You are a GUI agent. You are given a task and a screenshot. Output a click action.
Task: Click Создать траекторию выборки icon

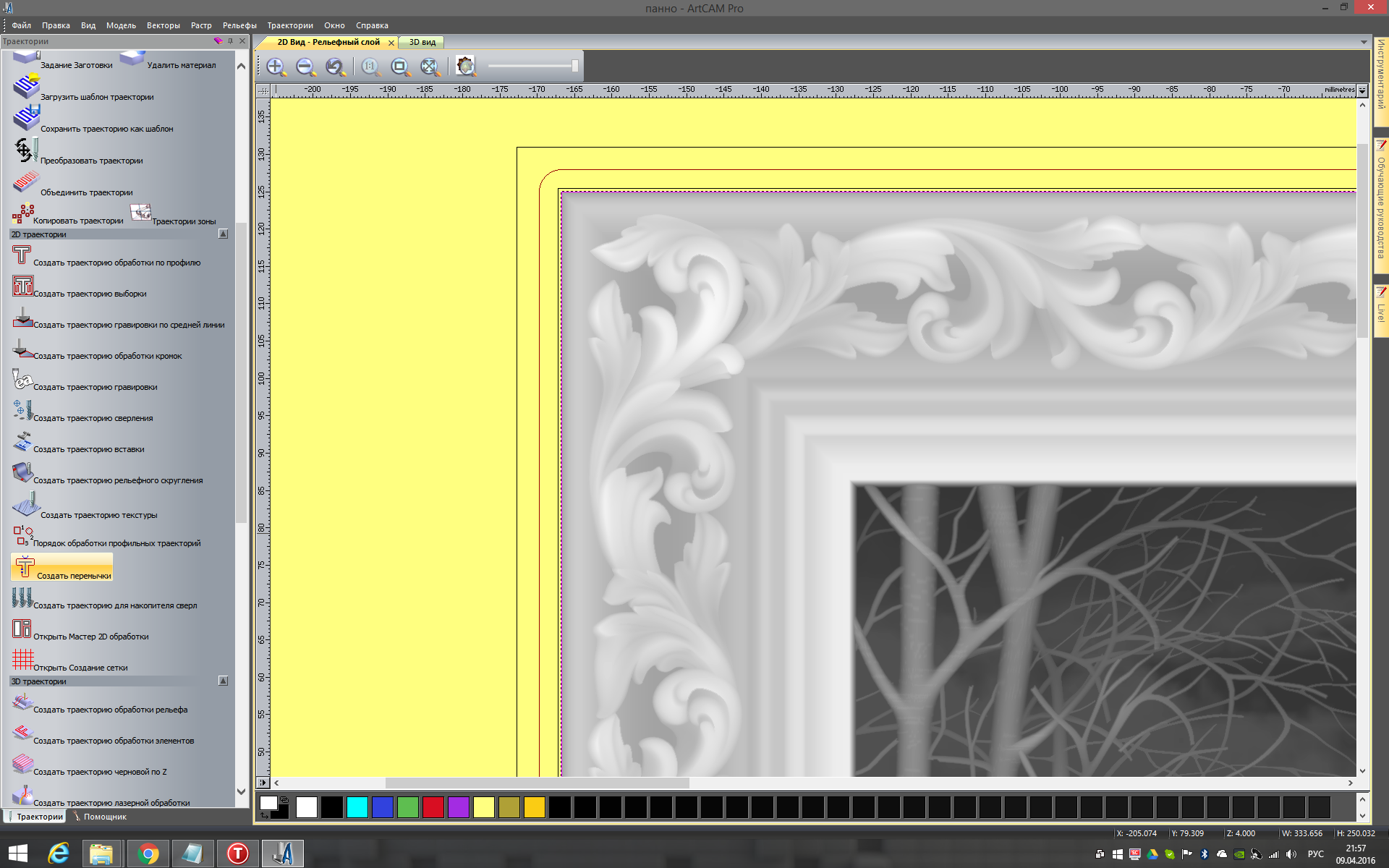[x=22, y=286]
